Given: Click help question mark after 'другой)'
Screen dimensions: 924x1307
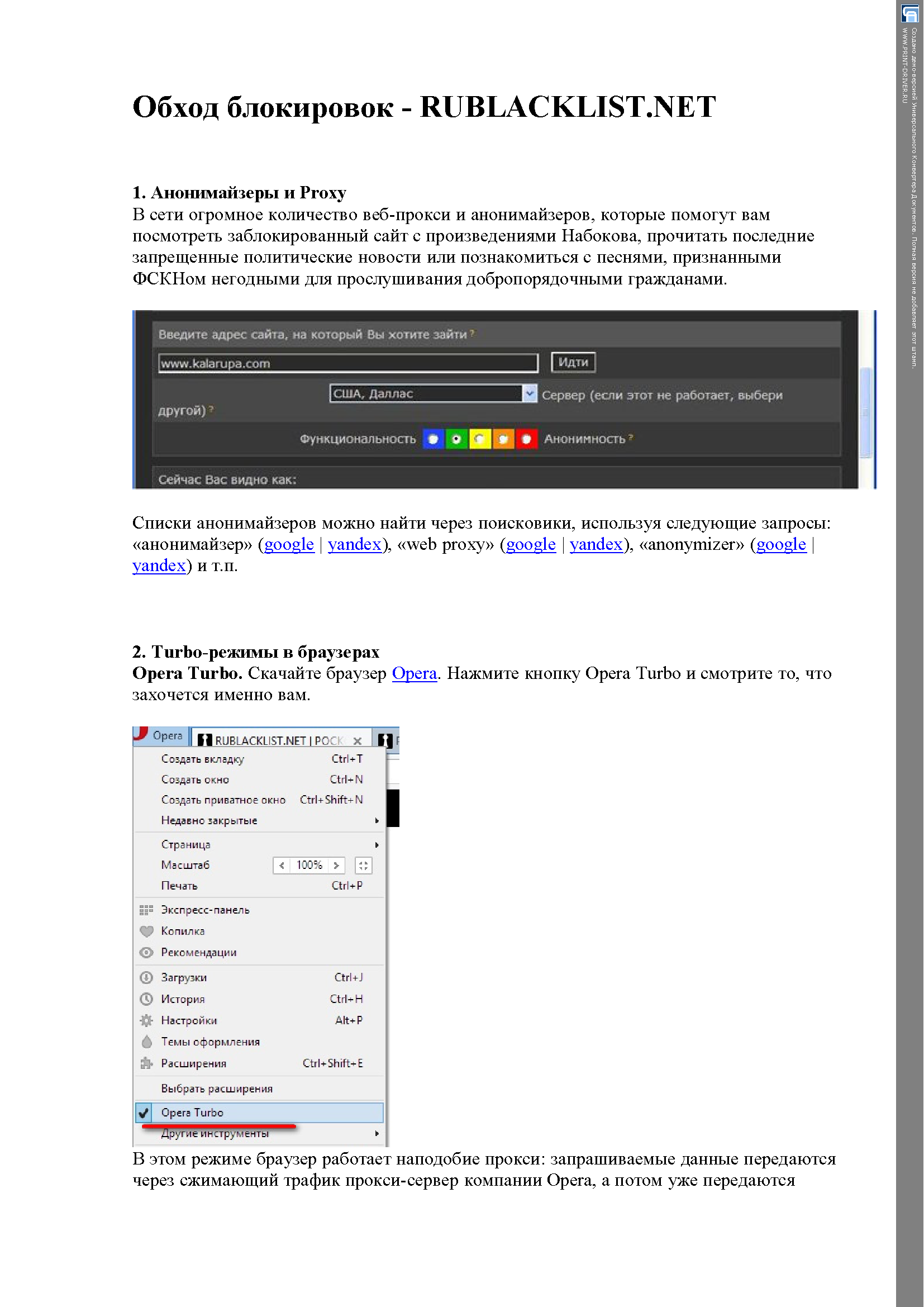Looking at the screenshot, I should point(211,409).
